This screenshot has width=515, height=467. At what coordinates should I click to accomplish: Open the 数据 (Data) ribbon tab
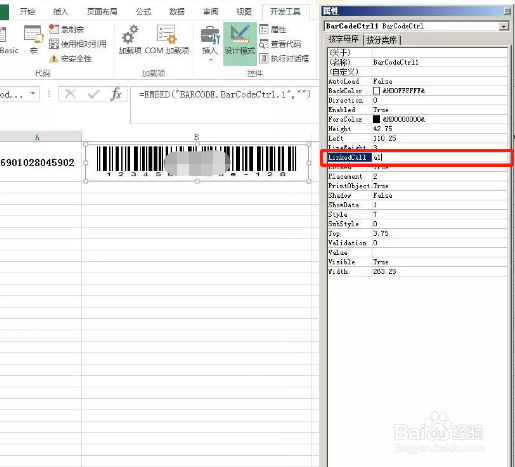(177, 12)
